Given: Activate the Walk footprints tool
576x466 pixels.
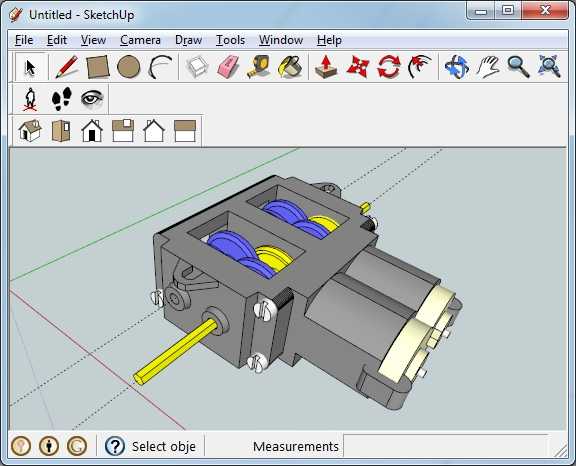Looking at the screenshot, I should 61,99.
